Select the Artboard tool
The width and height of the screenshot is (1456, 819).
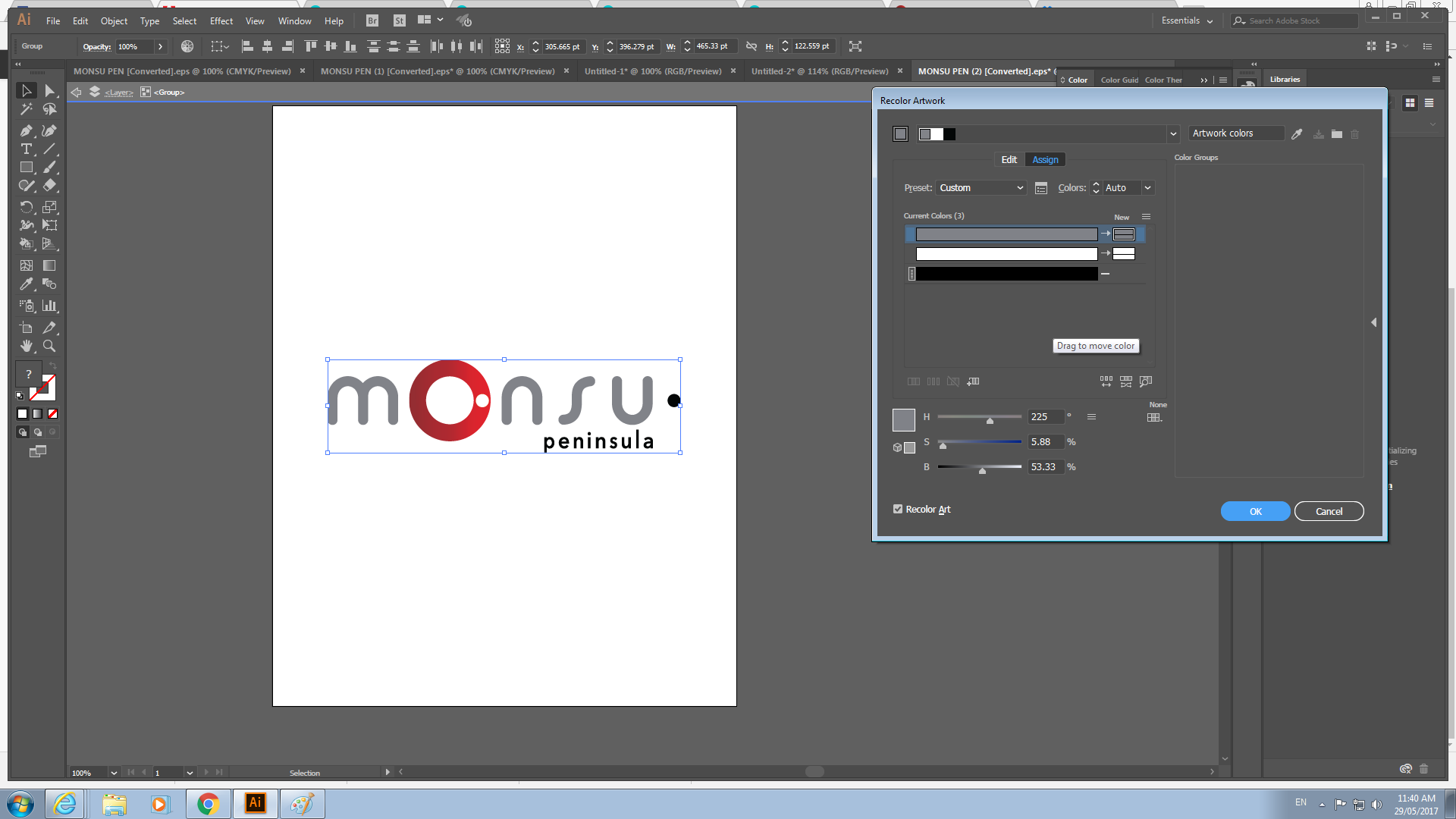pyautogui.click(x=27, y=328)
